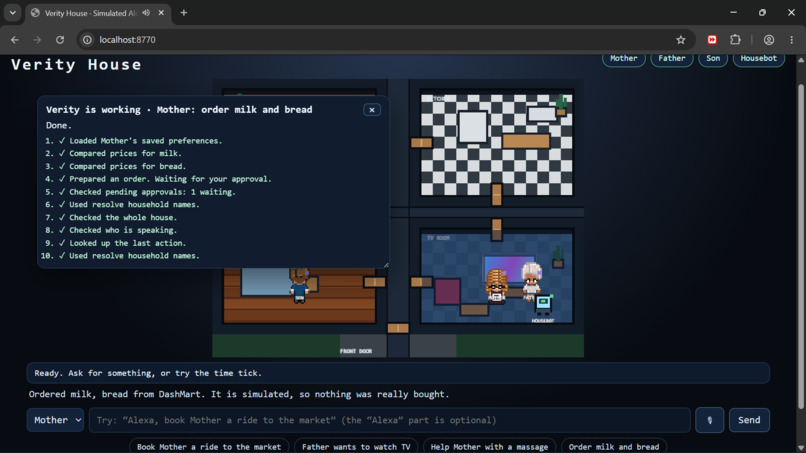The width and height of the screenshot is (806, 453).
Task: View site information icon in address bar
Action: coord(87,40)
